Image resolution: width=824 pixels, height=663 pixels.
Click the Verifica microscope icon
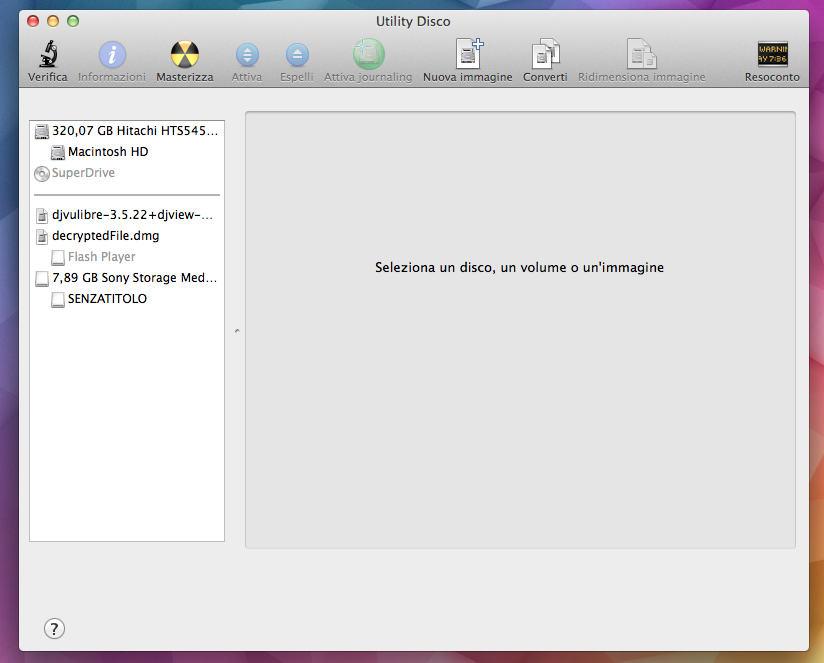[x=47, y=55]
